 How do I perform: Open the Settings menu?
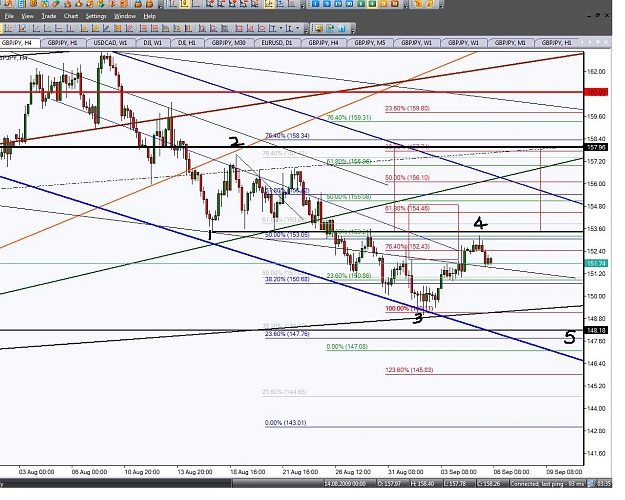tap(96, 16)
